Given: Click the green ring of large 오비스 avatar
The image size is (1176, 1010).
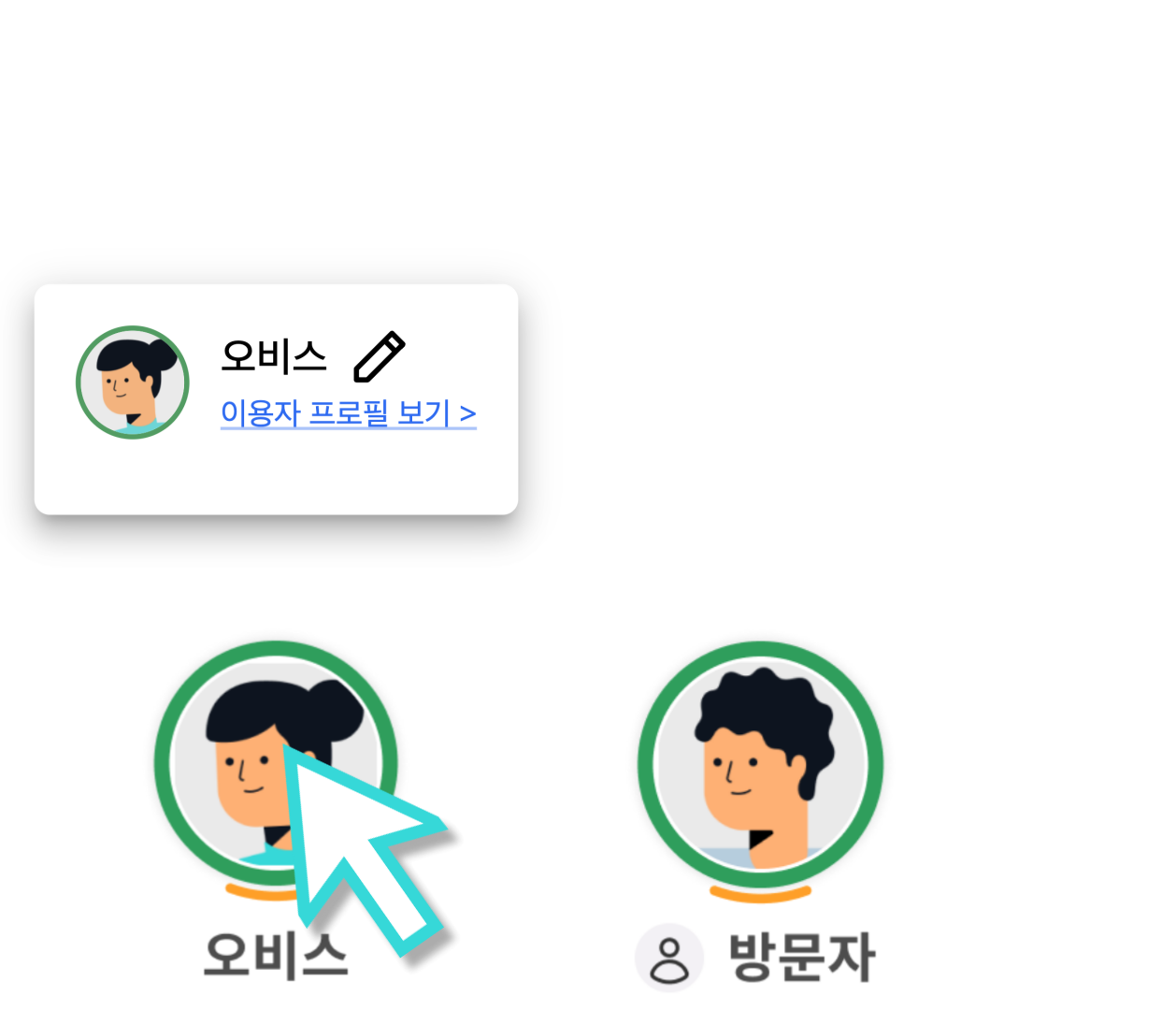Looking at the screenshot, I should [163, 763].
